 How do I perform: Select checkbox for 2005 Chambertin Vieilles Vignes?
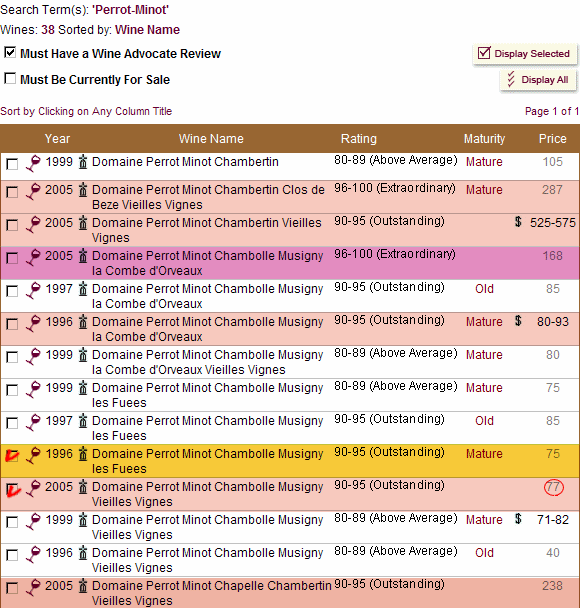pos(12,225)
